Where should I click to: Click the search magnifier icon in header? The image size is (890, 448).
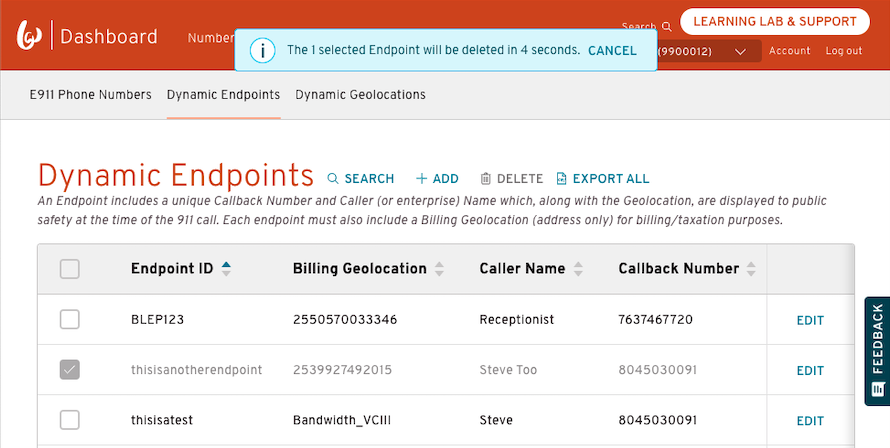[667, 27]
